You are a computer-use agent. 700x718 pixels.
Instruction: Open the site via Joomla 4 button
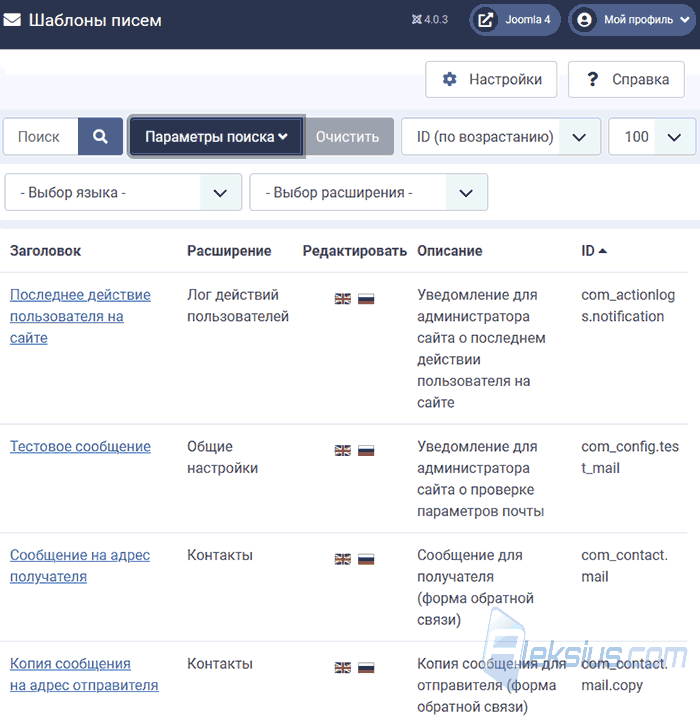515,20
